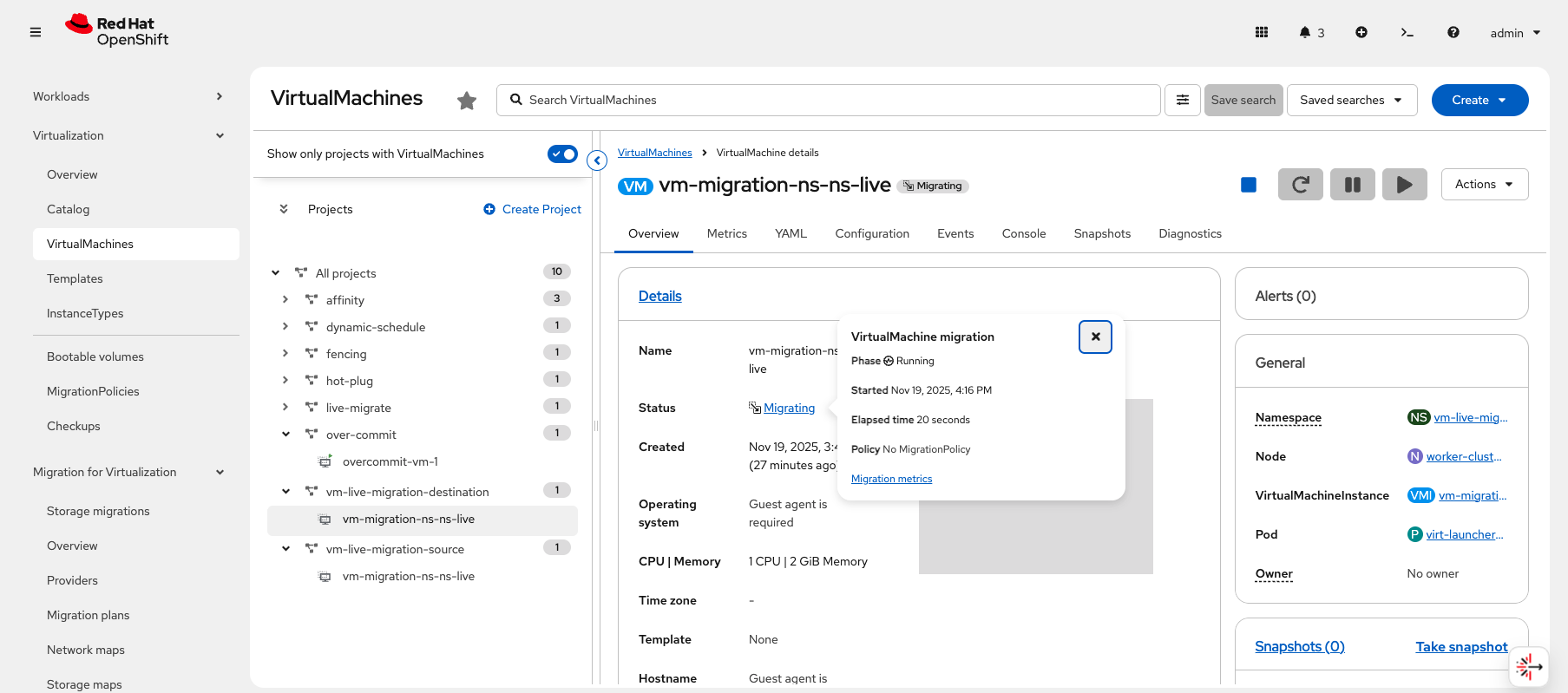This screenshot has width=1568, height=693.
Task: Open the application launcher grid
Action: pos(1262,33)
